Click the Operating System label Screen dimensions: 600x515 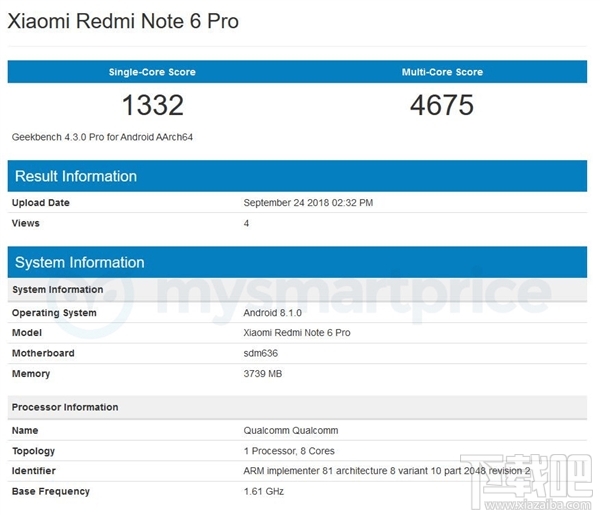(x=54, y=313)
